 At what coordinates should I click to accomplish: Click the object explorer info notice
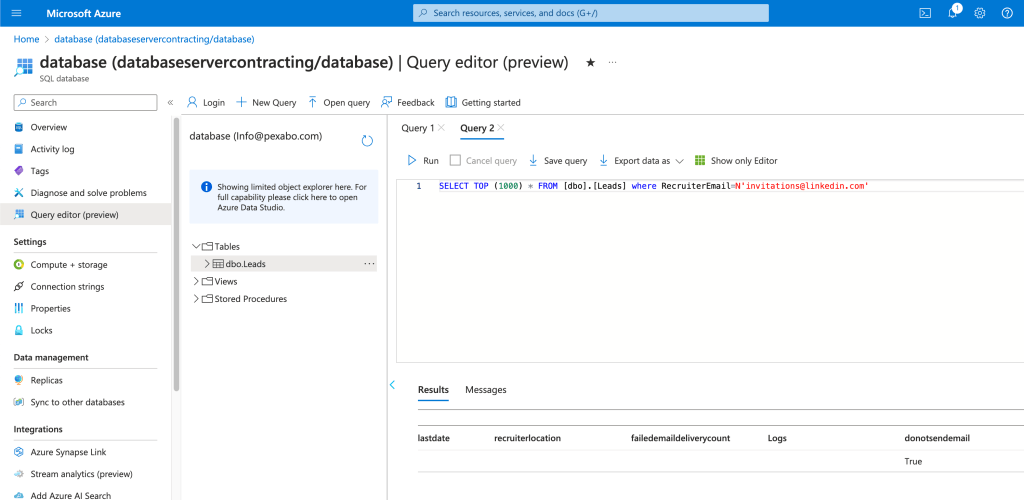[283, 197]
